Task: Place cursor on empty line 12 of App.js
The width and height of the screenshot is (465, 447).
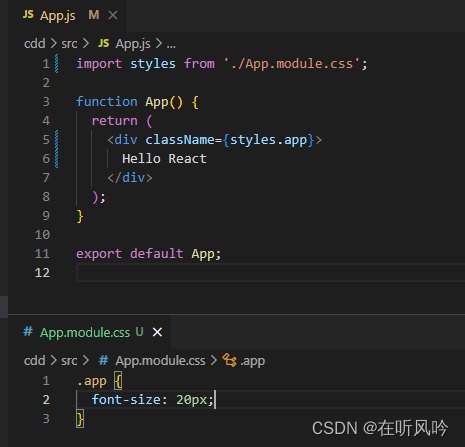Action: [270, 273]
